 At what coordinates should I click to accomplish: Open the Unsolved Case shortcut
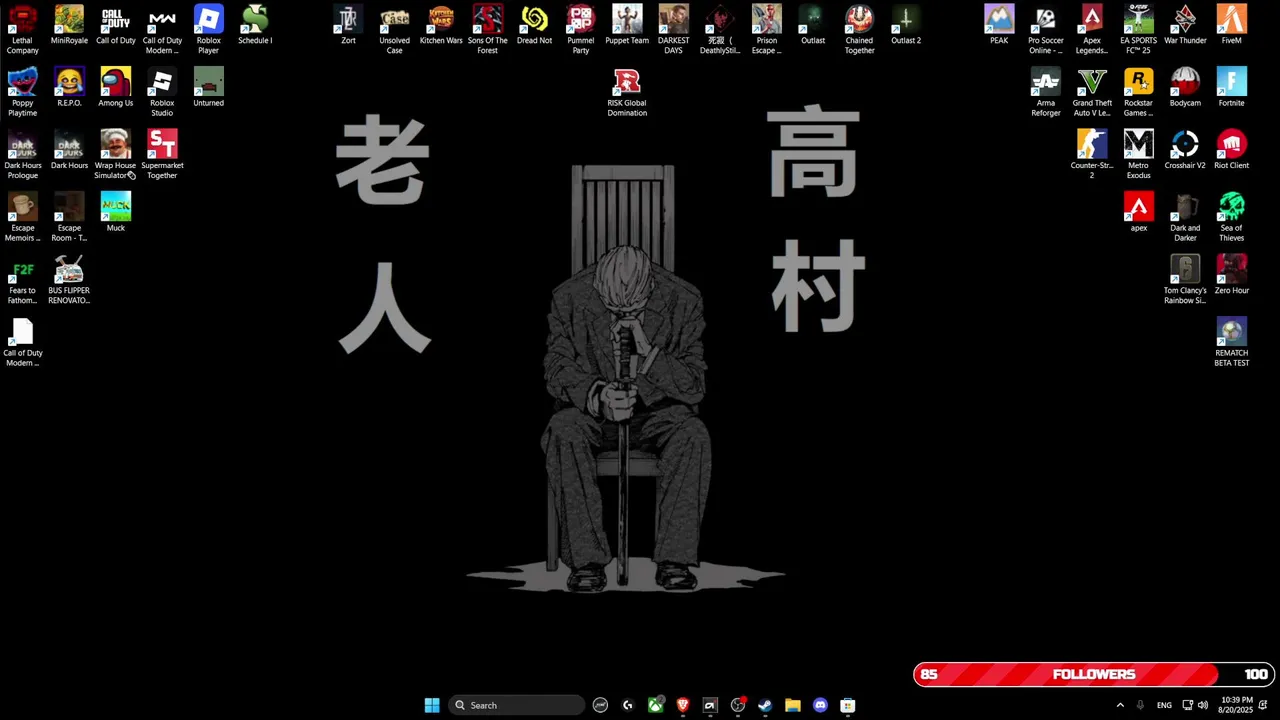click(x=394, y=29)
